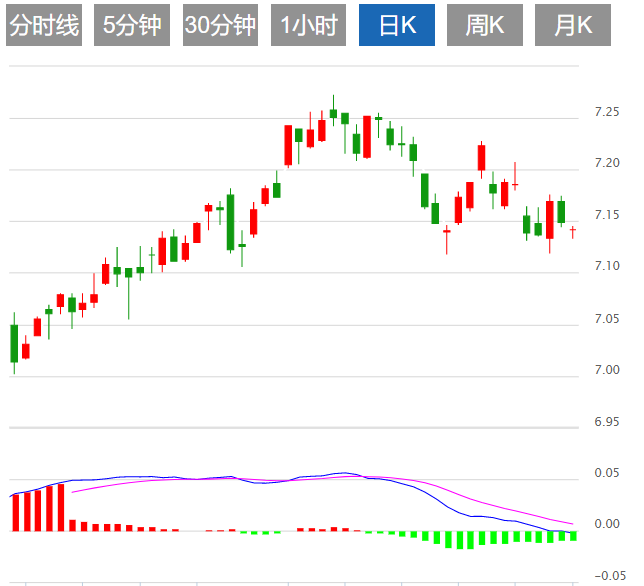Viewport: 644px width, 586px height.
Task: Switch to the 分时线 chart tab
Action: (x=44, y=25)
